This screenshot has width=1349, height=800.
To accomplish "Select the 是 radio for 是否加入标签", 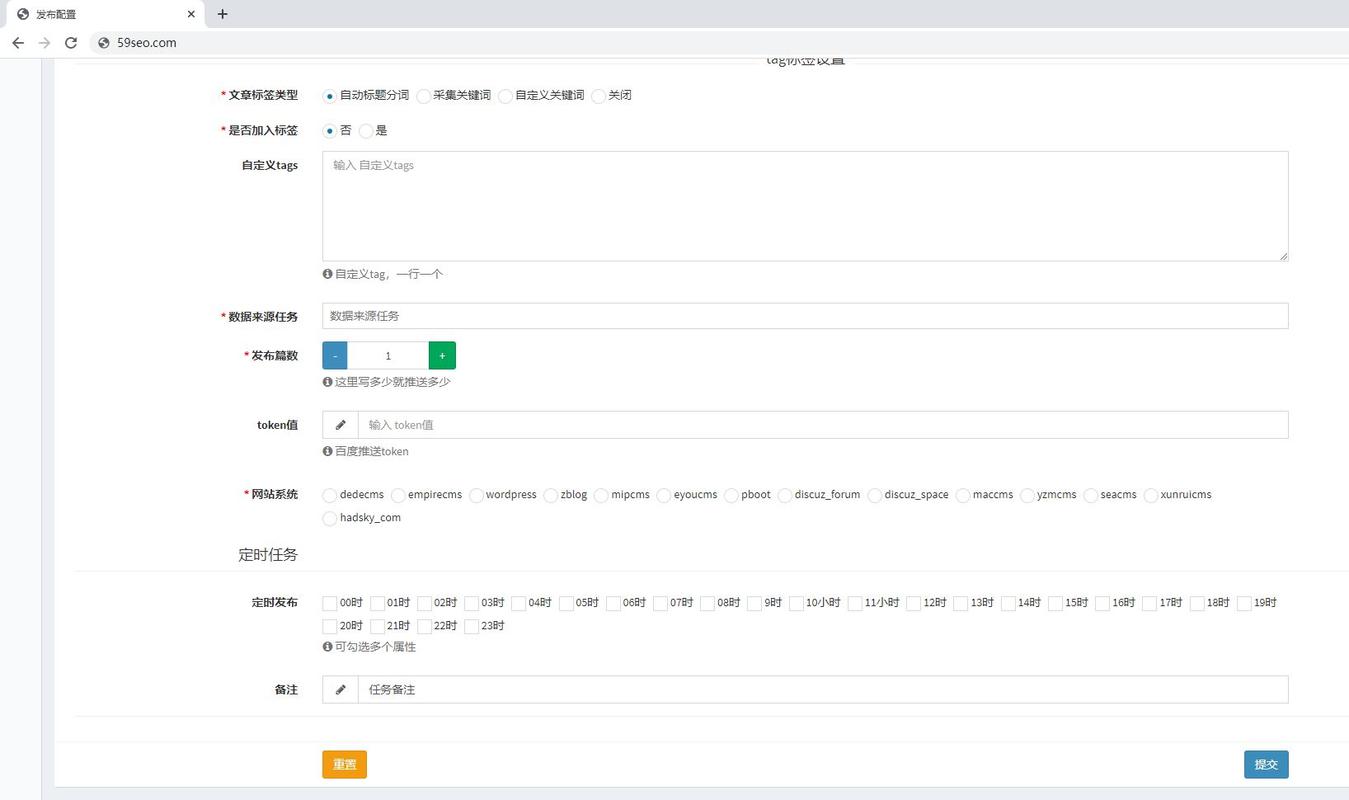I will point(366,130).
